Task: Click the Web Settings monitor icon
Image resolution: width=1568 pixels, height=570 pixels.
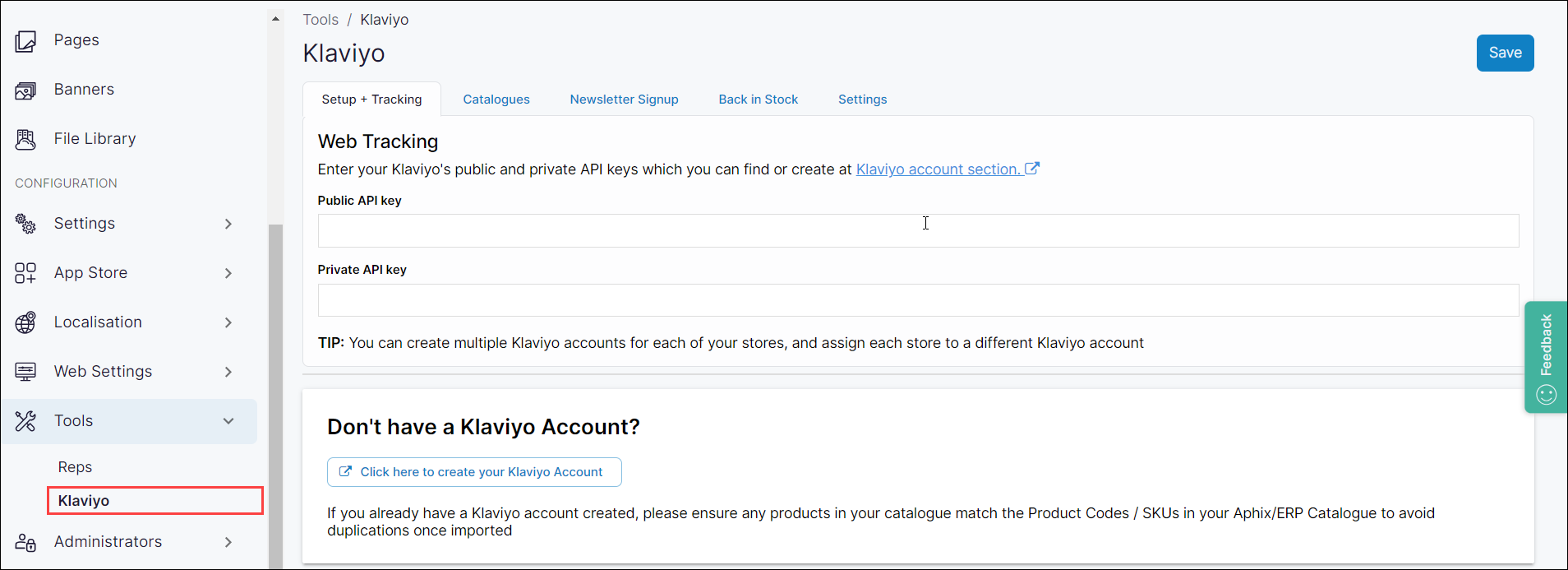Action: [x=25, y=372]
